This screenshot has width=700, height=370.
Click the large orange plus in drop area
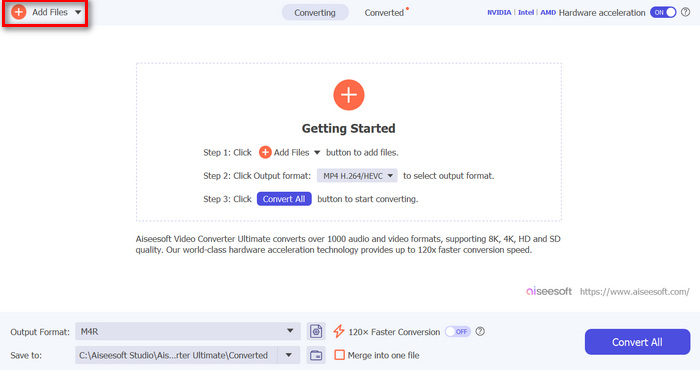point(349,95)
